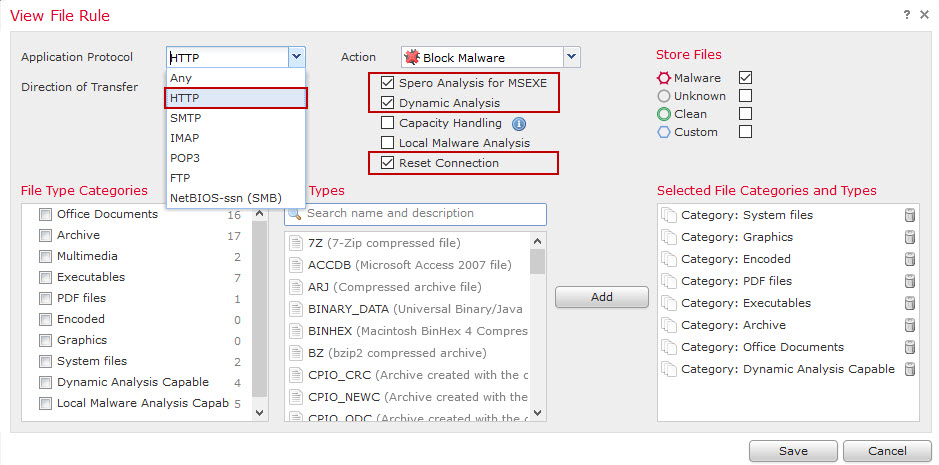The height and width of the screenshot is (465, 939).
Task: Click the search magnifier icon
Action: 295,214
